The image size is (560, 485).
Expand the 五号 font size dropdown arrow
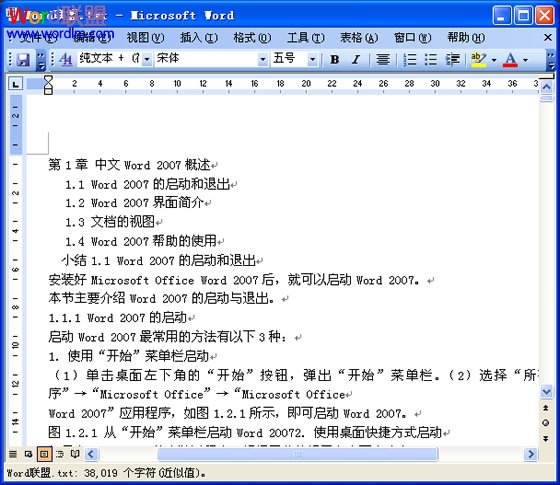[x=312, y=59]
